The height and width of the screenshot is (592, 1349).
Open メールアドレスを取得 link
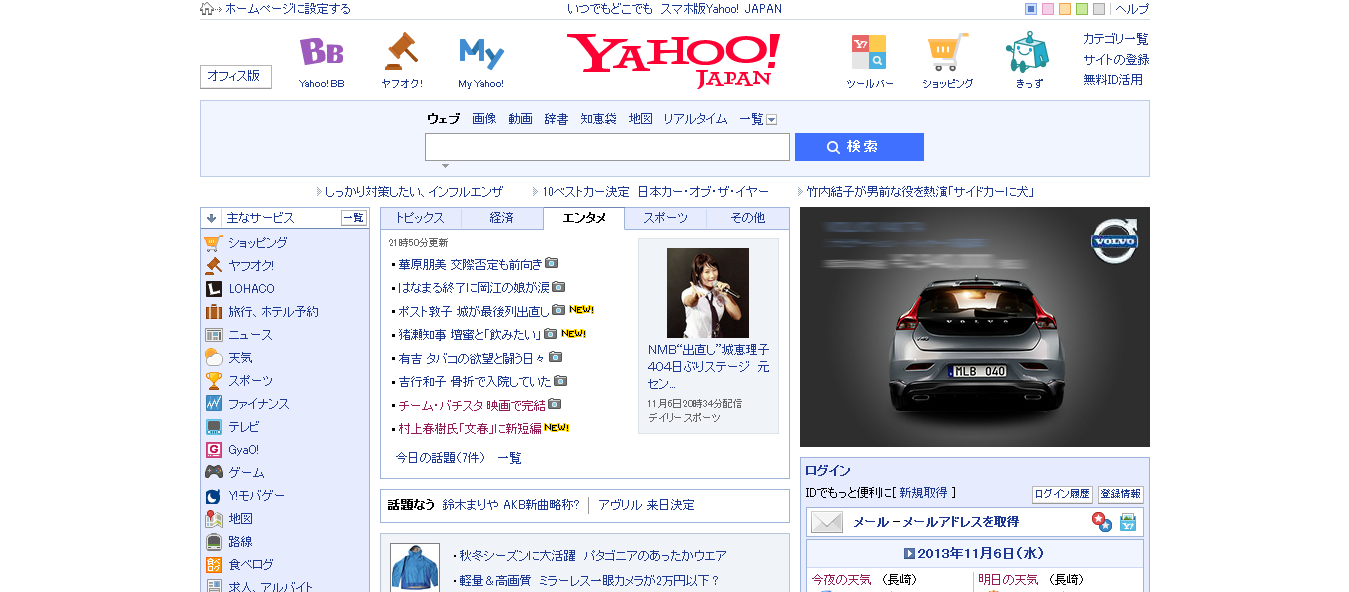point(962,522)
